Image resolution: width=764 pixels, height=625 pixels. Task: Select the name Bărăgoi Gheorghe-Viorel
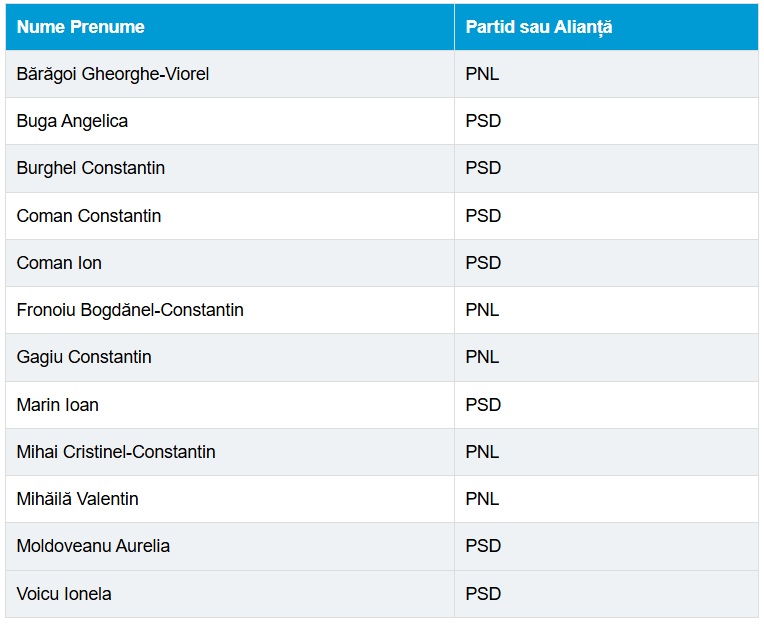point(113,74)
